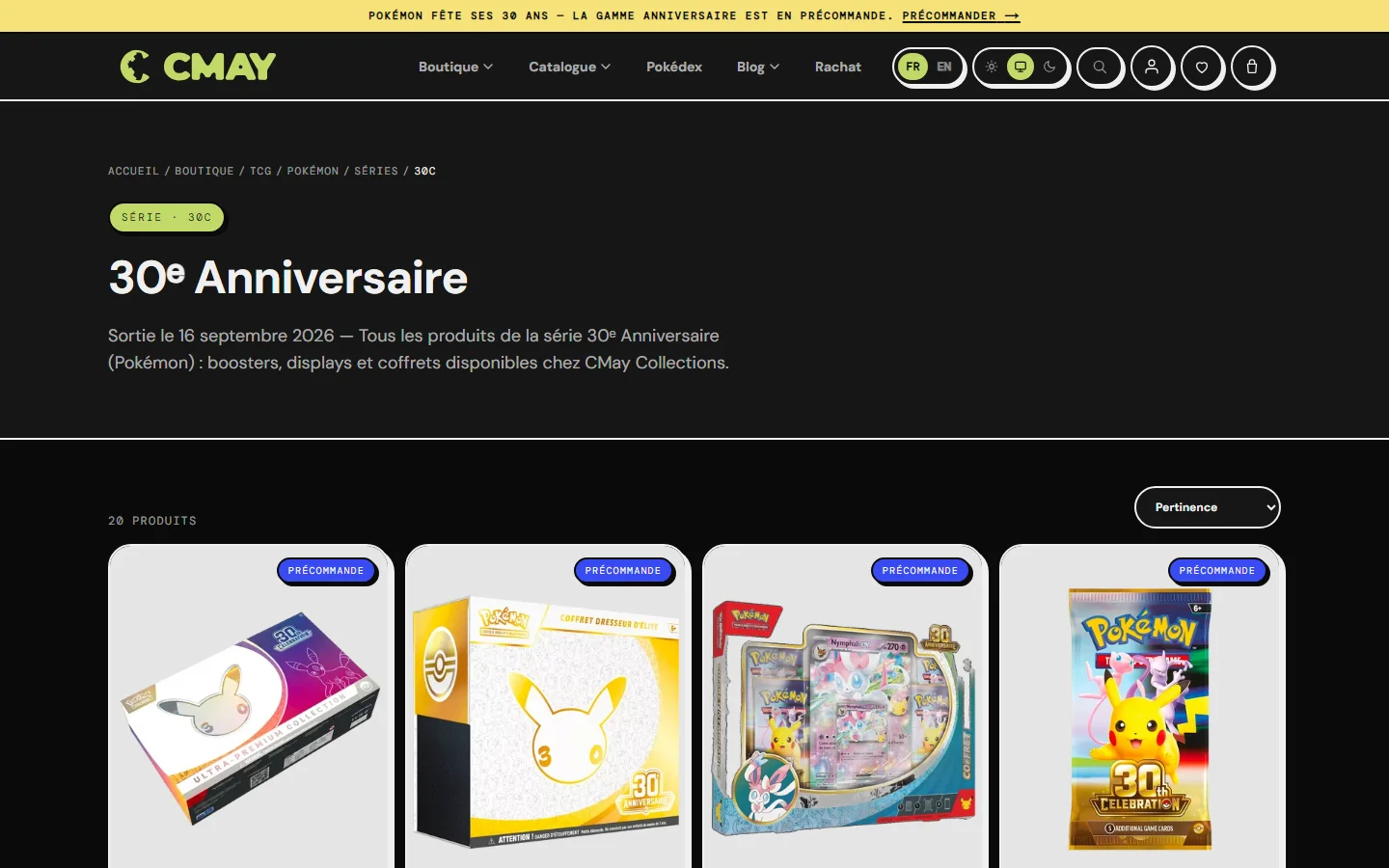
Task: Open BOUTIQUE breadcrumb link
Action: click(x=204, y=171)
